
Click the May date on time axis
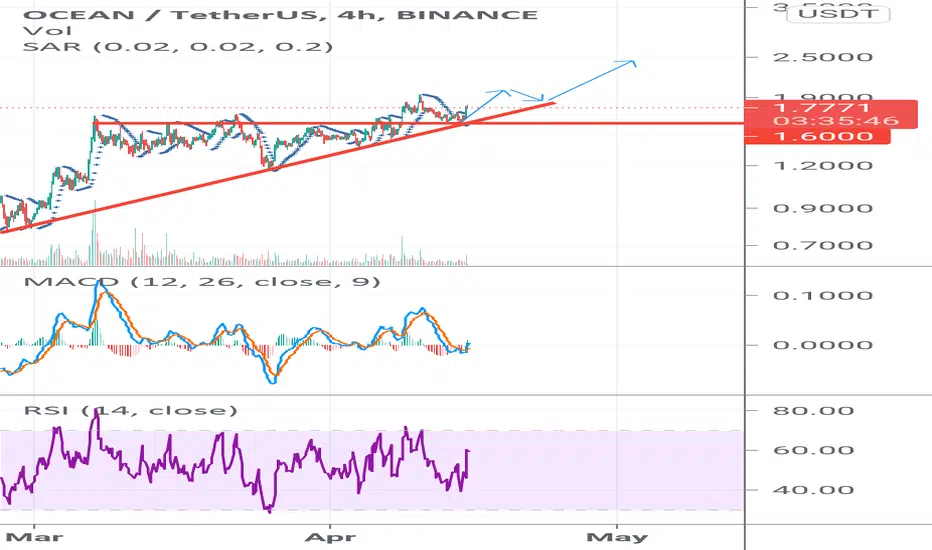pos(617,538)
